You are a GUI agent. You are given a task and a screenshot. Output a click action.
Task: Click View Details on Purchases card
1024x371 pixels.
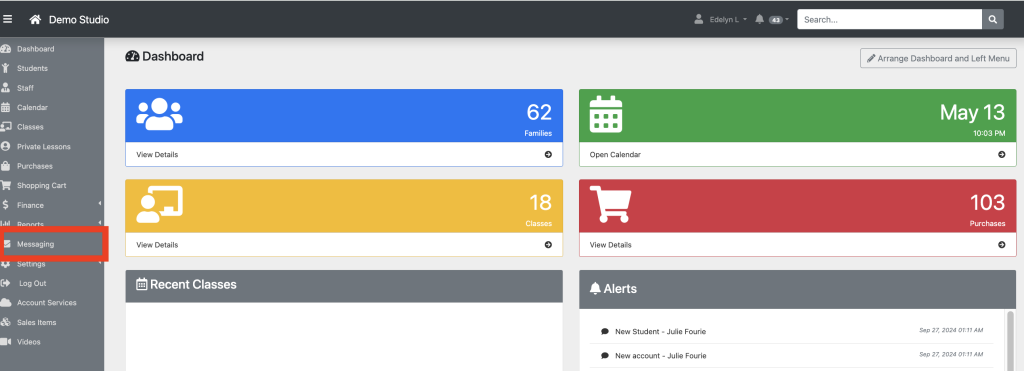pyautogui.click(x=611, y=245)
